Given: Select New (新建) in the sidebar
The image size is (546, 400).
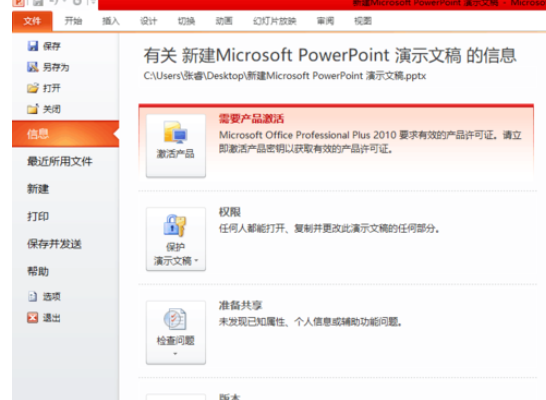Looking at the screenshot, I should [38, 189].
